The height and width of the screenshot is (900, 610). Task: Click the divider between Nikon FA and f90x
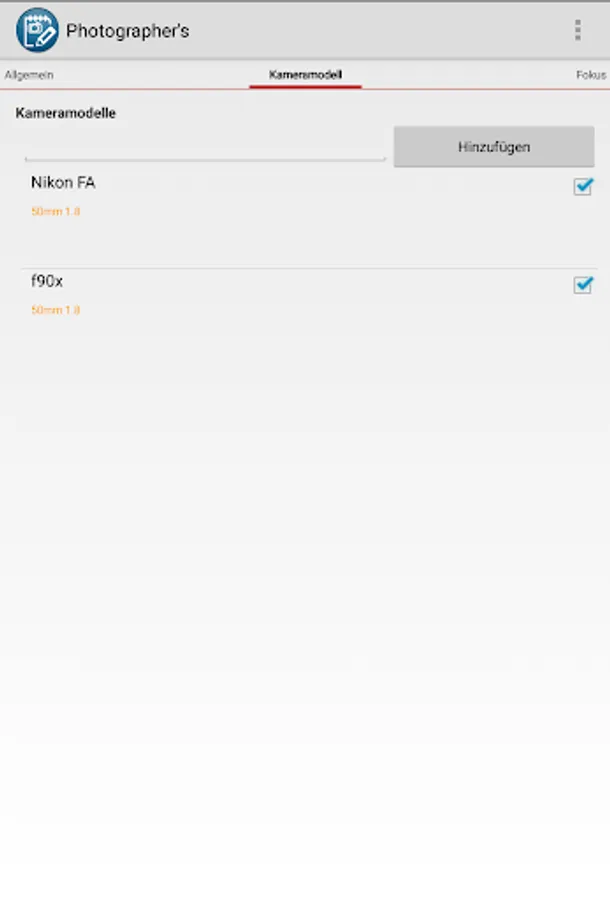click(308, 267)
